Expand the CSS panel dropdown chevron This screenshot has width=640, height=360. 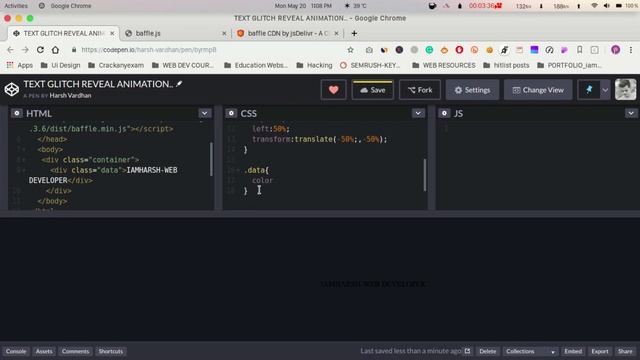(418, 113)
